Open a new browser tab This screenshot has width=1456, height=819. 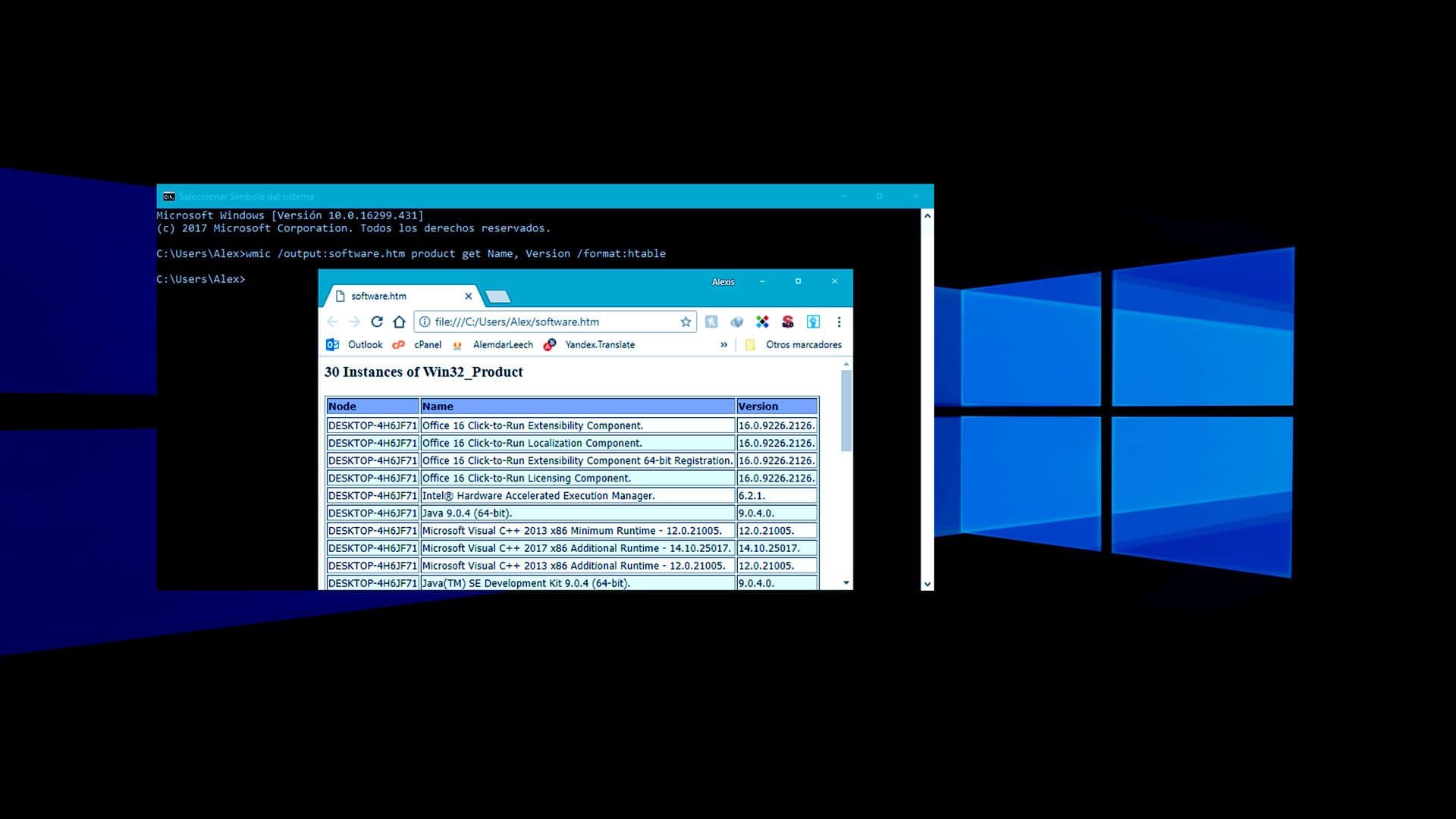pyautogui.click(x=497, y=296)
